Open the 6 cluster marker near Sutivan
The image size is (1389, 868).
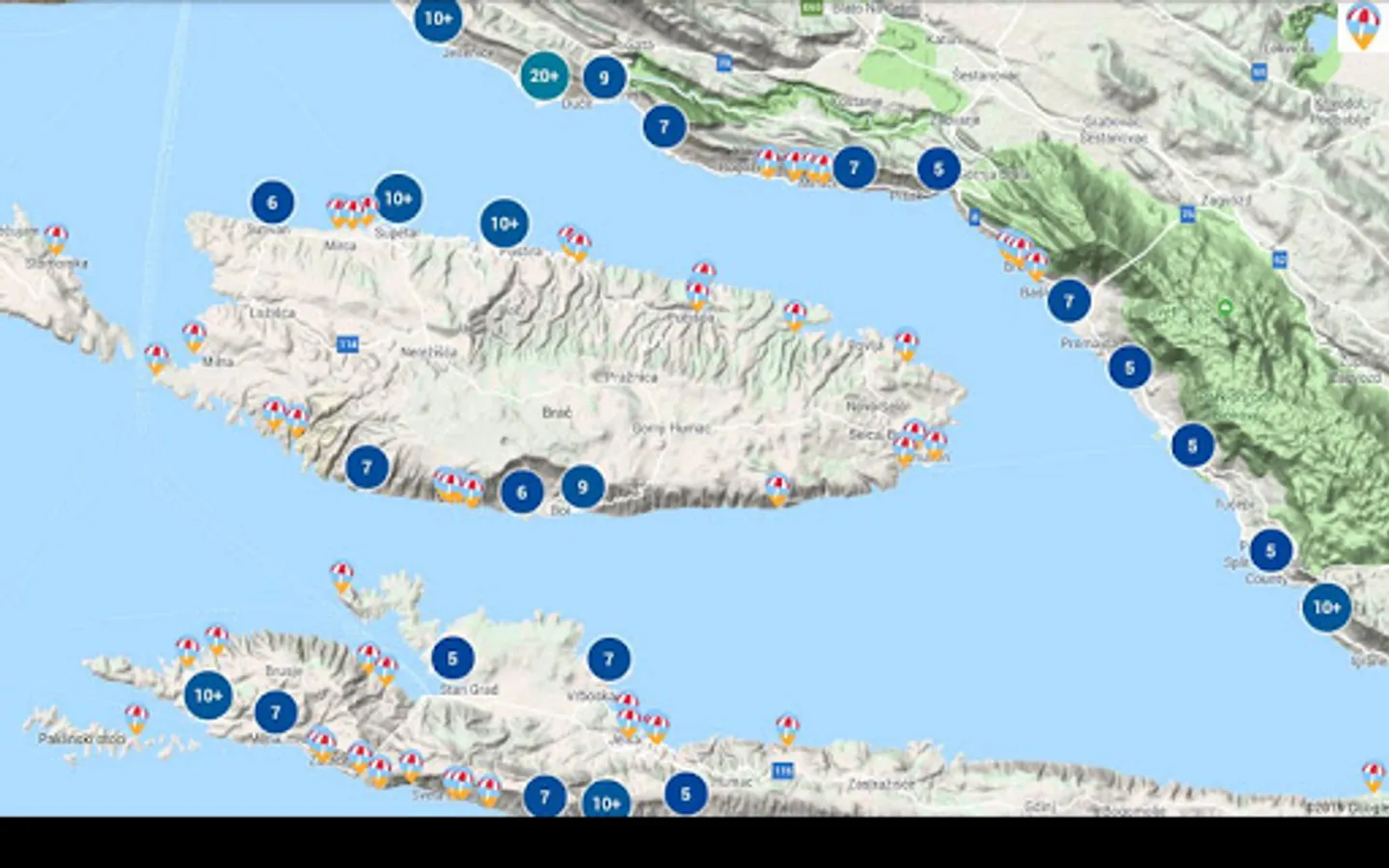[272, 203]
